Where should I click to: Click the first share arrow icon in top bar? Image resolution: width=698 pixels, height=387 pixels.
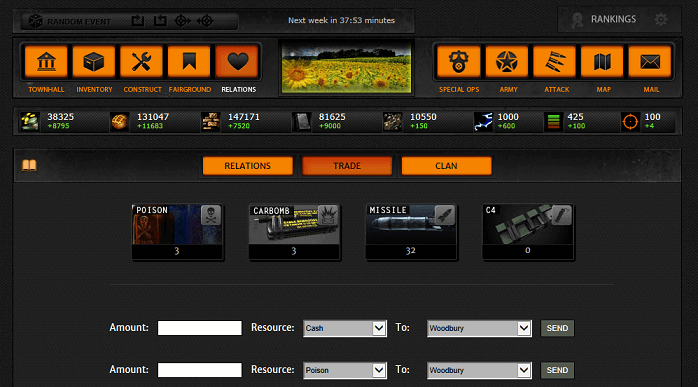click(x=138, y=20)
